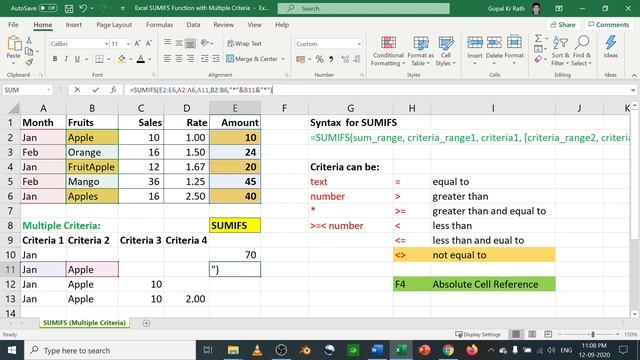
Task: Switch to the Insert tab
Action: pos(73,25)
